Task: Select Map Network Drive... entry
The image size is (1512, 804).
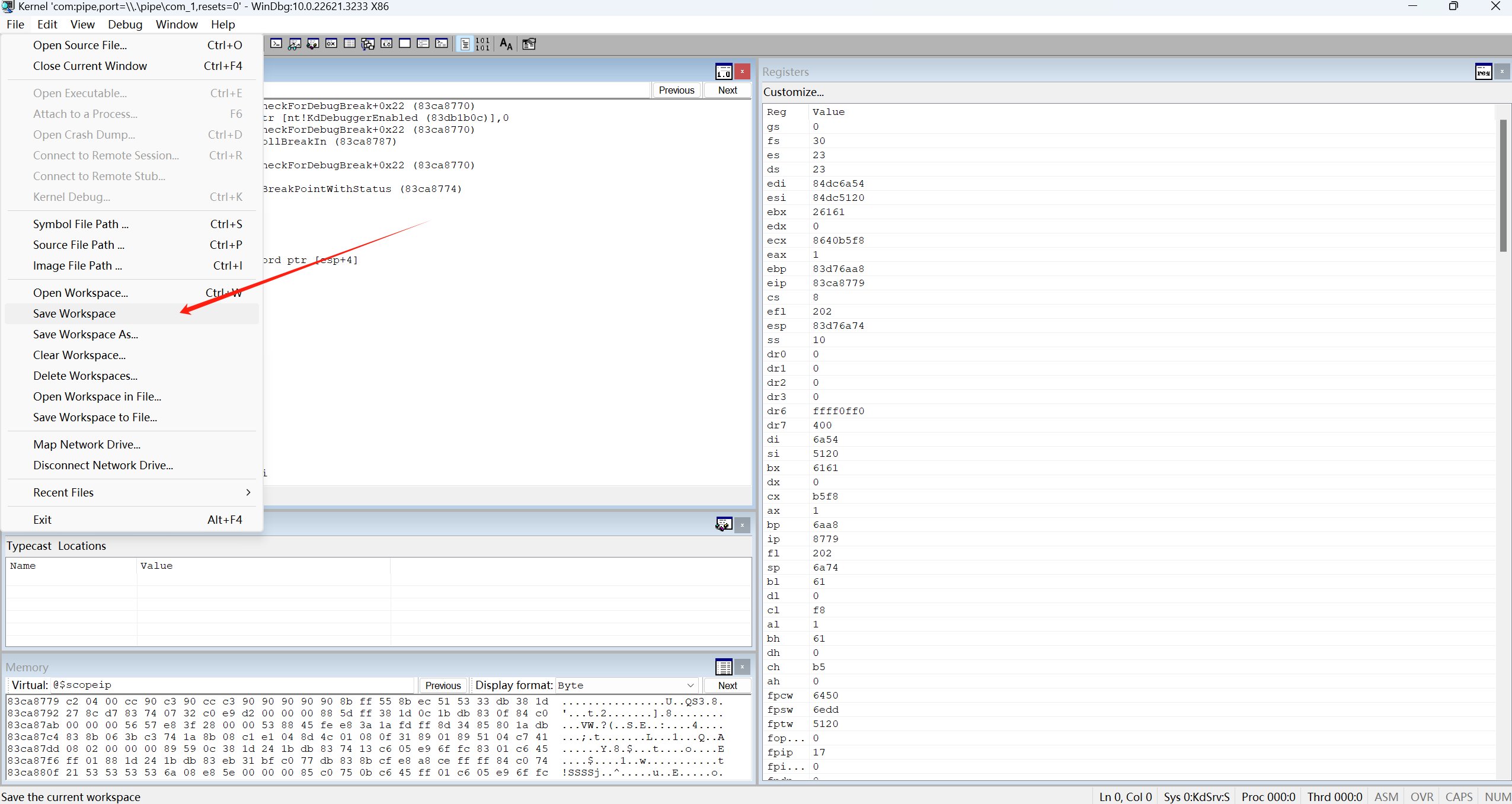Action: point(132,444)
